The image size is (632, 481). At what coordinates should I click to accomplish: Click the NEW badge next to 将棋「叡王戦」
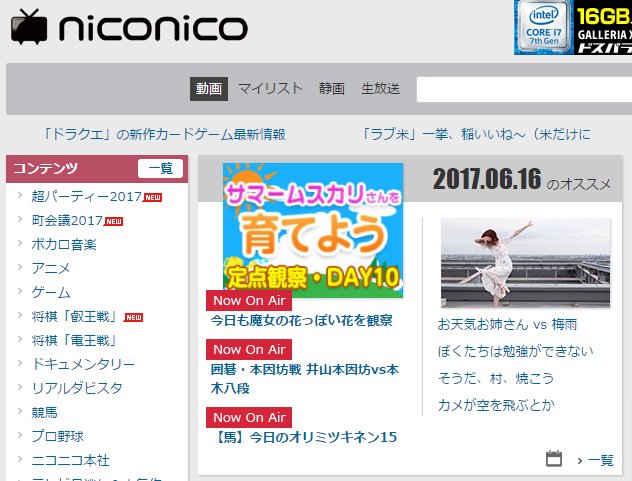pos(133,318)
